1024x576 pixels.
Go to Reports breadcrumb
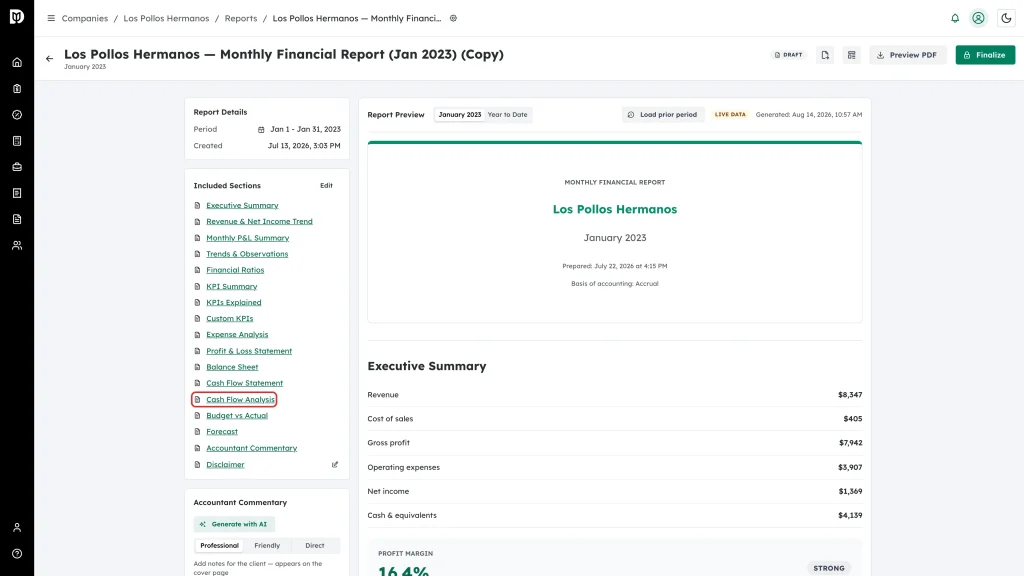(x=241, y=18)
